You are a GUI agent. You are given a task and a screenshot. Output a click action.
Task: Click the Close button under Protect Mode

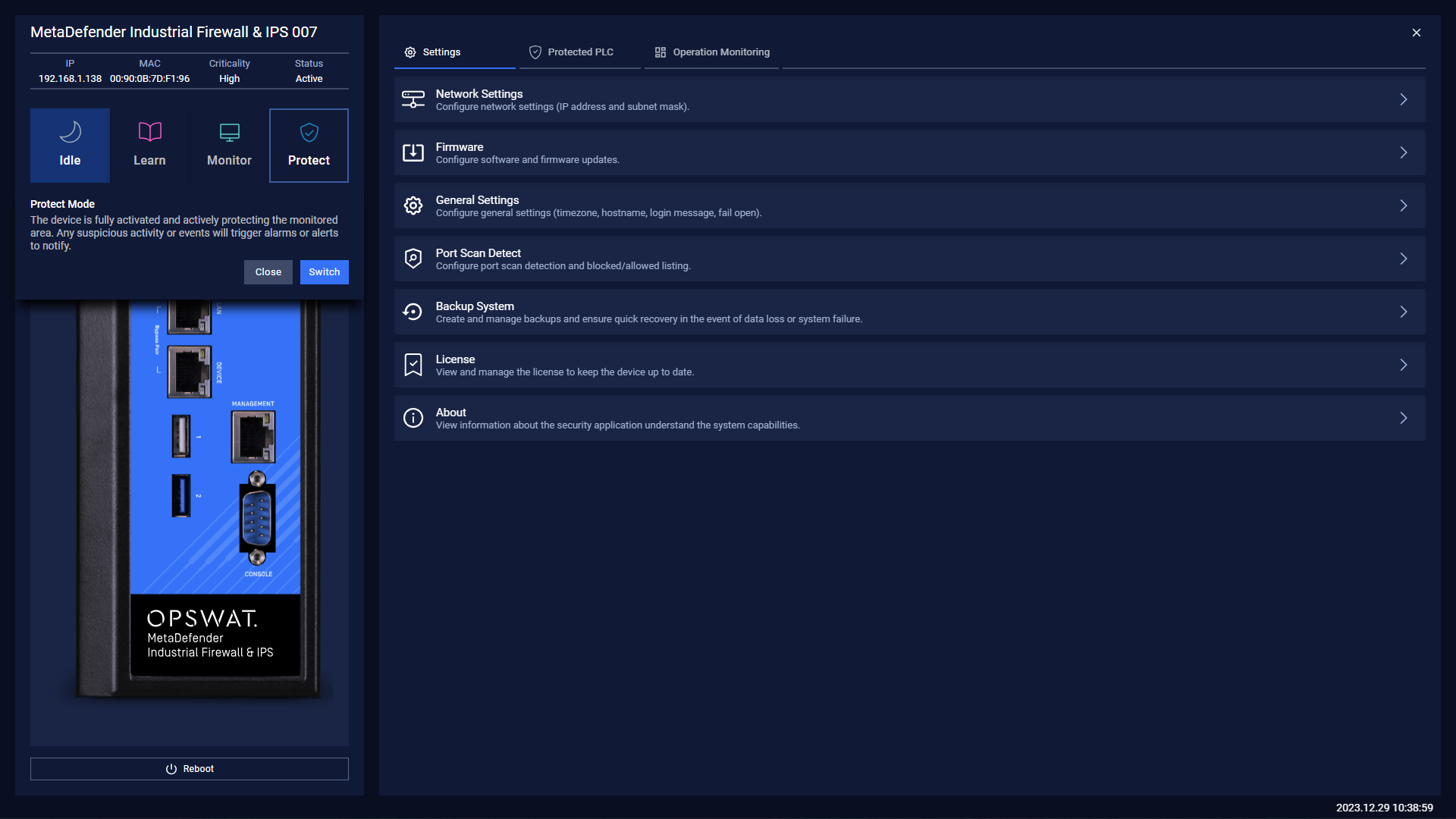[268, 272]
